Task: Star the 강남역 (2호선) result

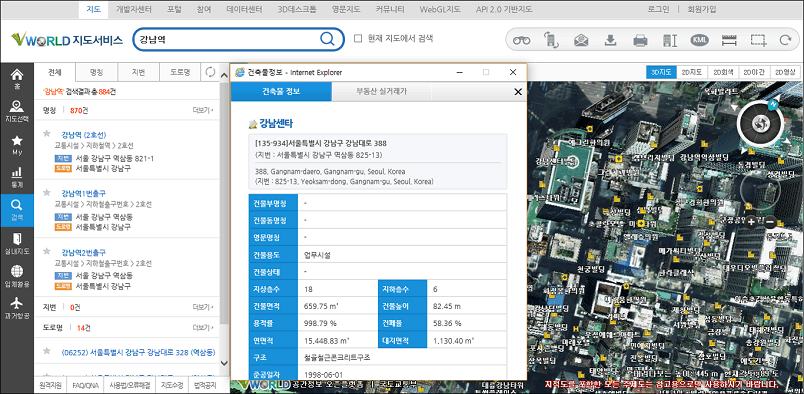Action: (x=47, y=134)
